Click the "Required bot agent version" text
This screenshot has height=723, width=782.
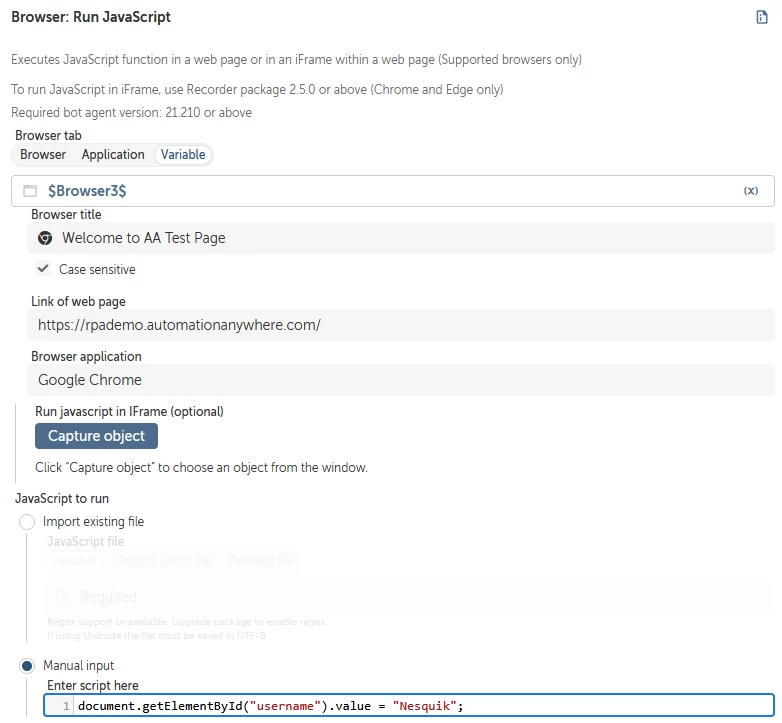[x=131, y=113]
